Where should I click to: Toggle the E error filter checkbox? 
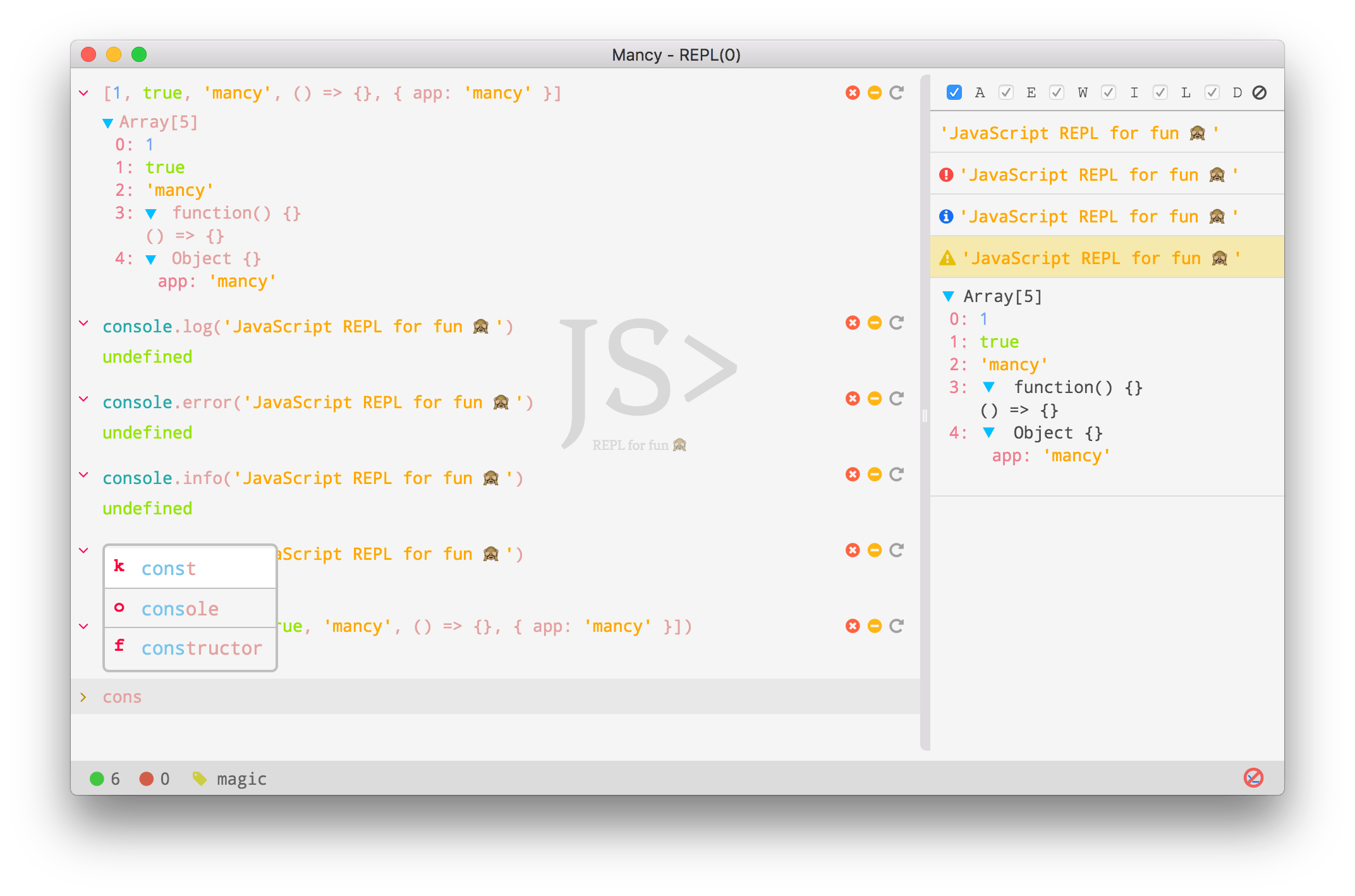pyautogui.click(x=1006, y=93)
